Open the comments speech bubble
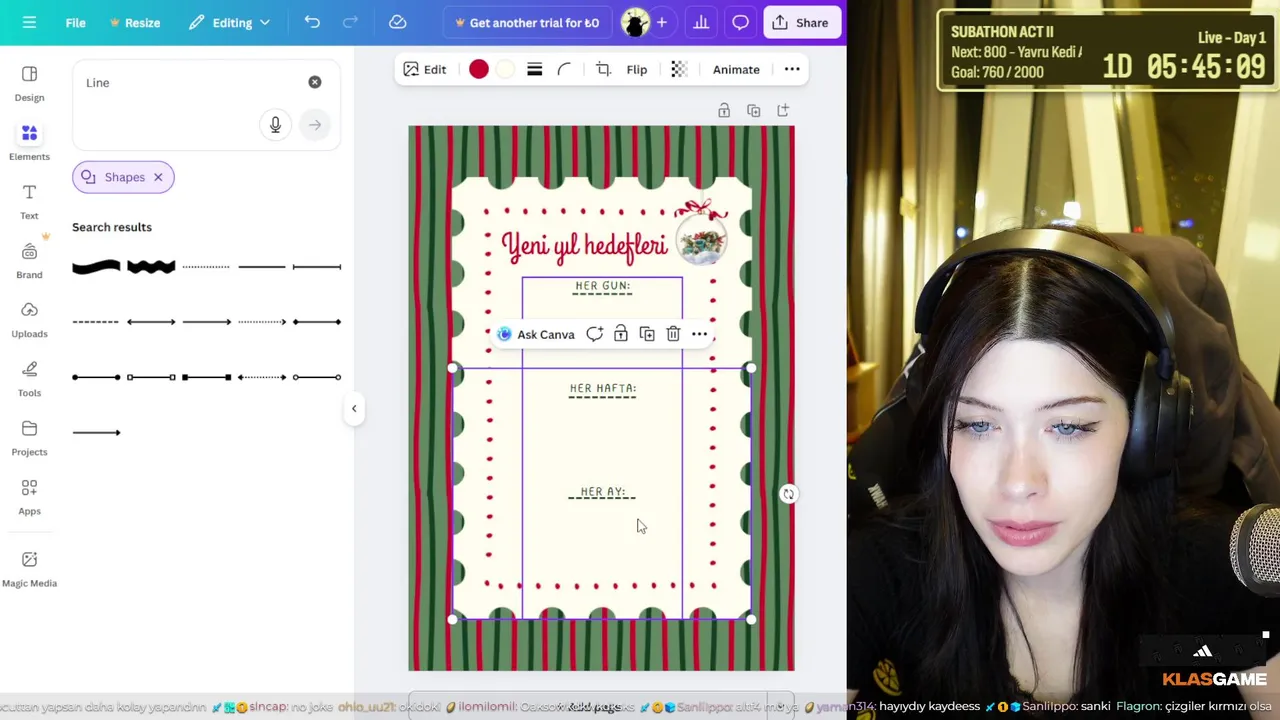The width and height of the screenshot is (1280, 720). 740,22
